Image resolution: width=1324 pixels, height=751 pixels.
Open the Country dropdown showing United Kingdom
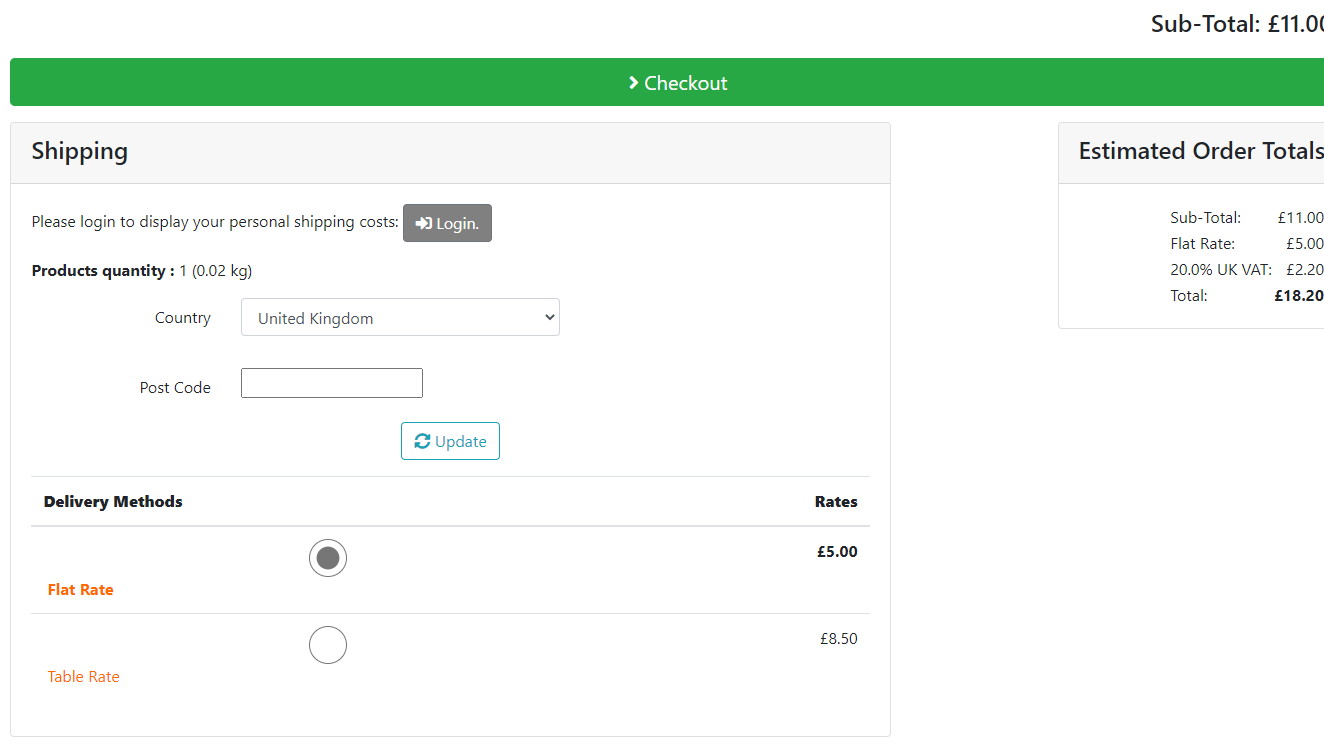pos(400,317)
